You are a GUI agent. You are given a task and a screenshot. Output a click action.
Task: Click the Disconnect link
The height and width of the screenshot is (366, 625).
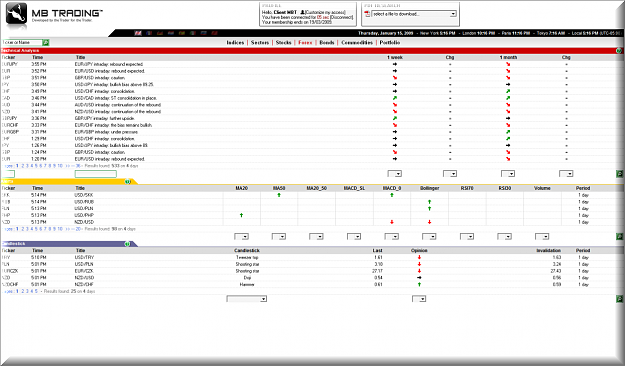342,18
